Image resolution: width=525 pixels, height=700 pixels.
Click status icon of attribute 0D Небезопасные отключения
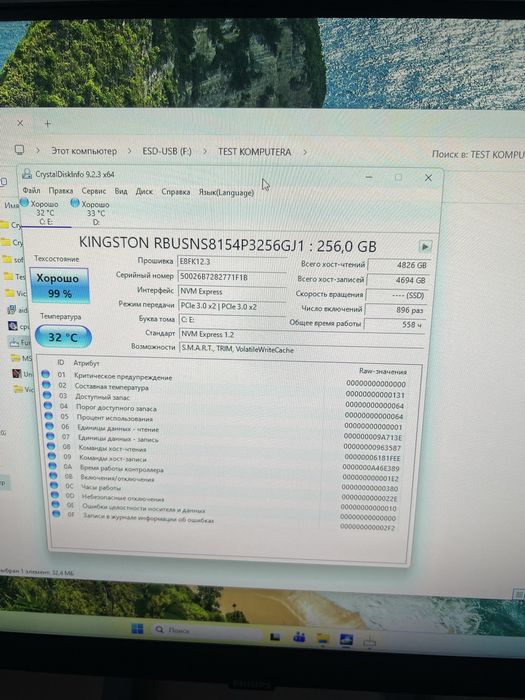coord(55,494)
